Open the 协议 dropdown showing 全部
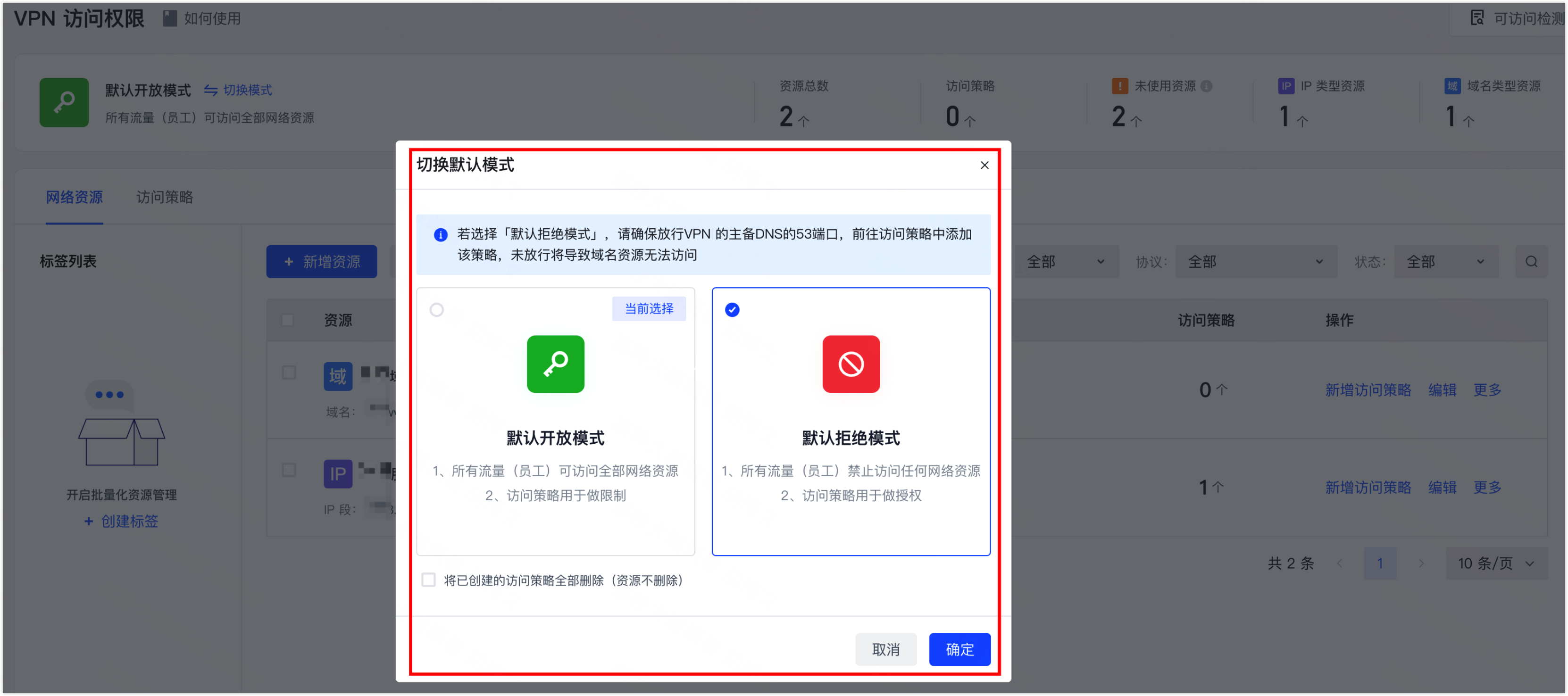 click(1256, 262)
